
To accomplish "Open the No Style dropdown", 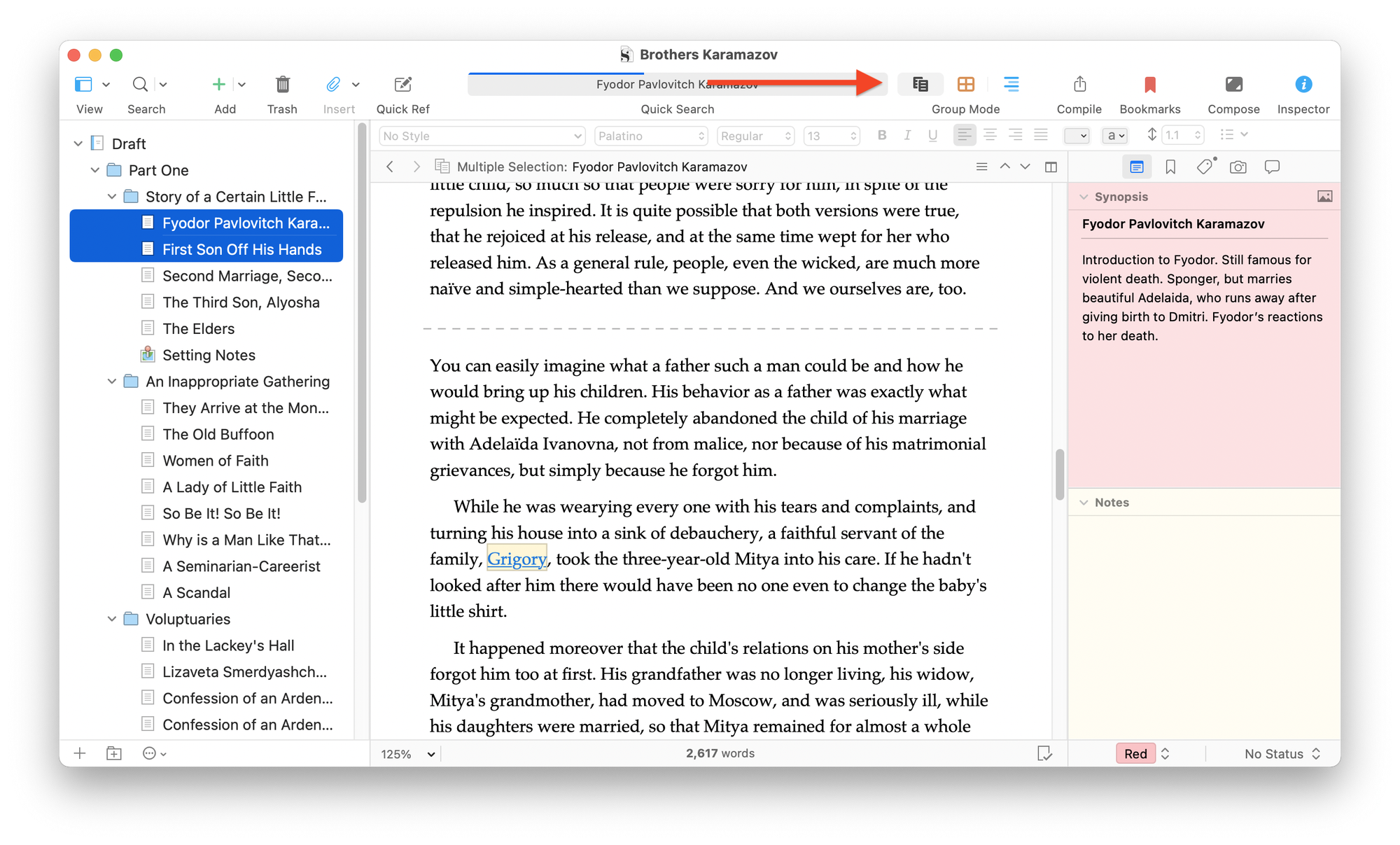I will click(482, 136).
